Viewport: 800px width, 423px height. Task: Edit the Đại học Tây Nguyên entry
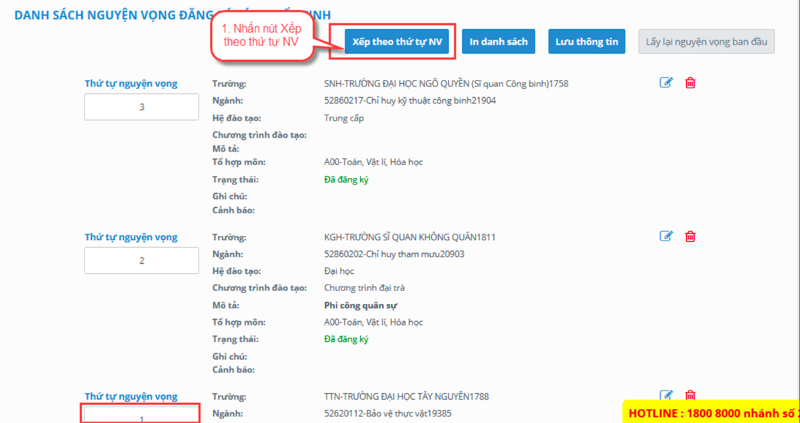[x=667, y=395]
